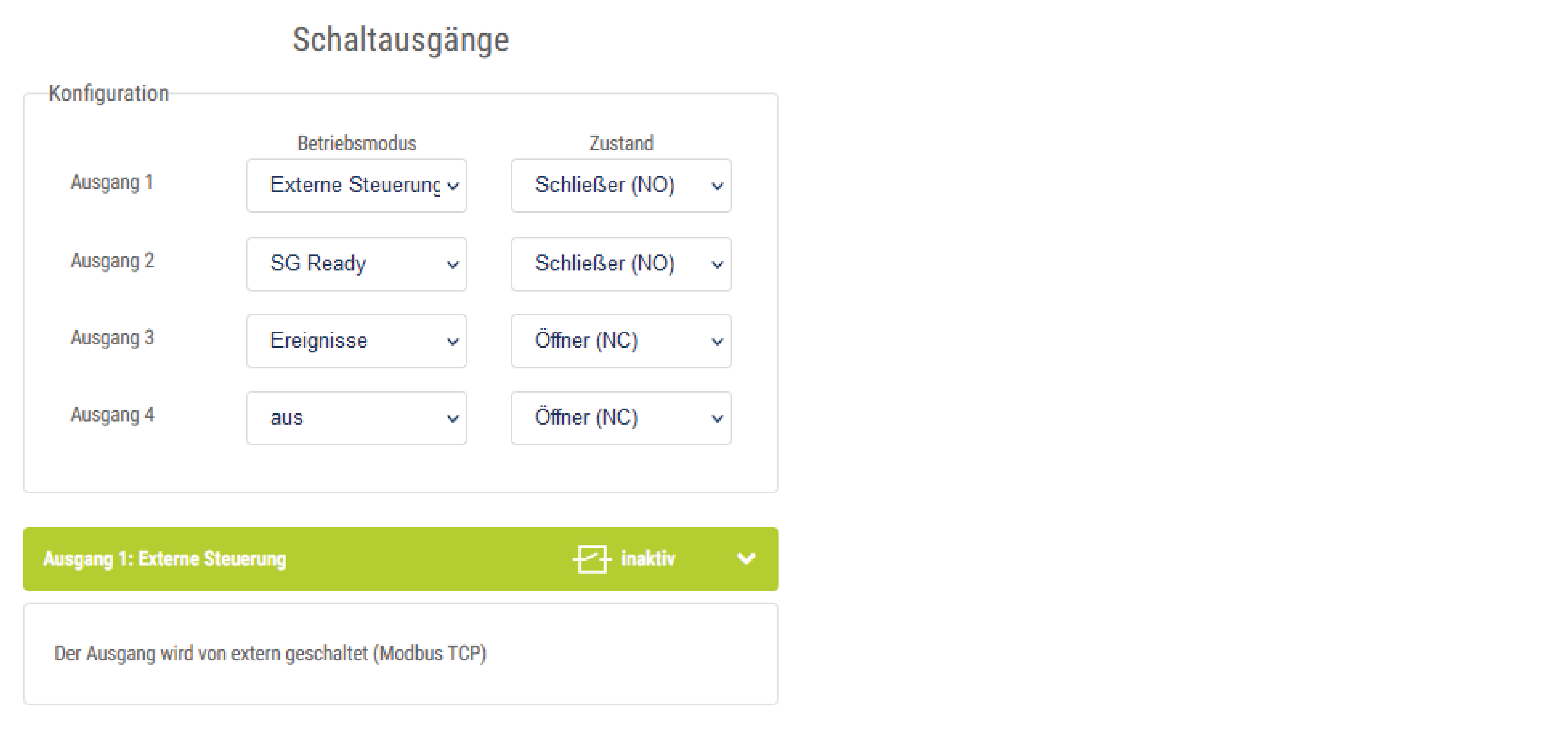Click the Modbus TCP description text
Image resolution: width=1568 pixels, height=738 pixels.
(270, 653)
